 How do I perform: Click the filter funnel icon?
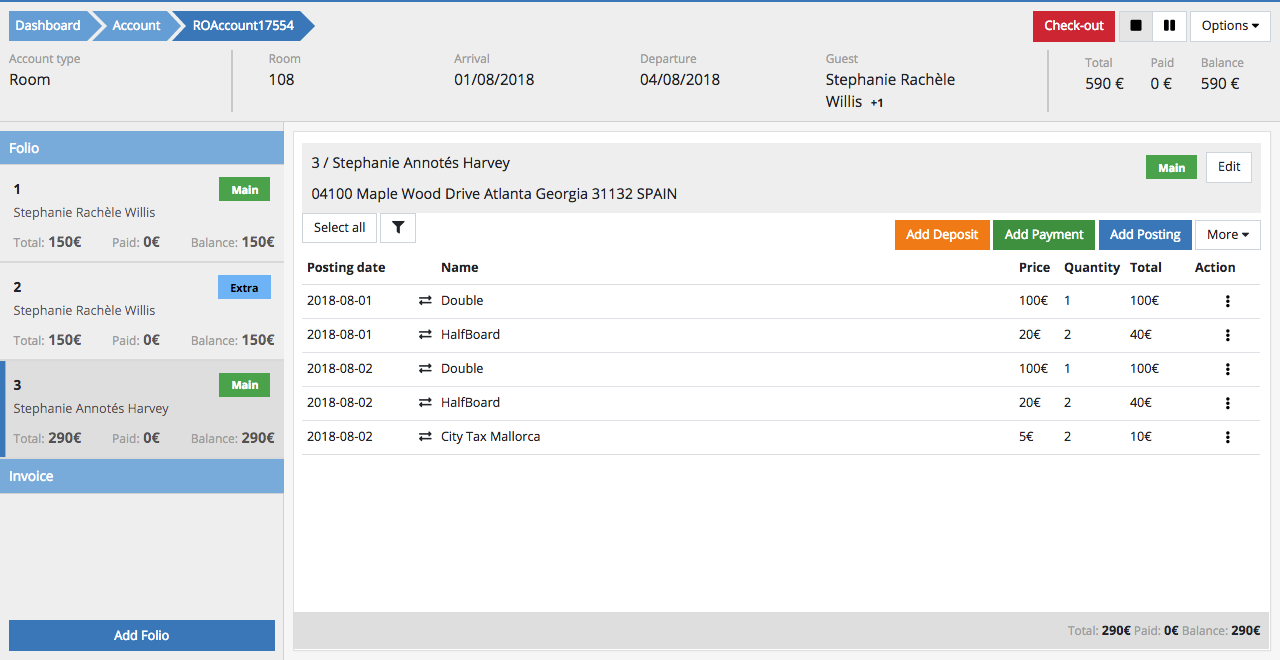point(398,228)
